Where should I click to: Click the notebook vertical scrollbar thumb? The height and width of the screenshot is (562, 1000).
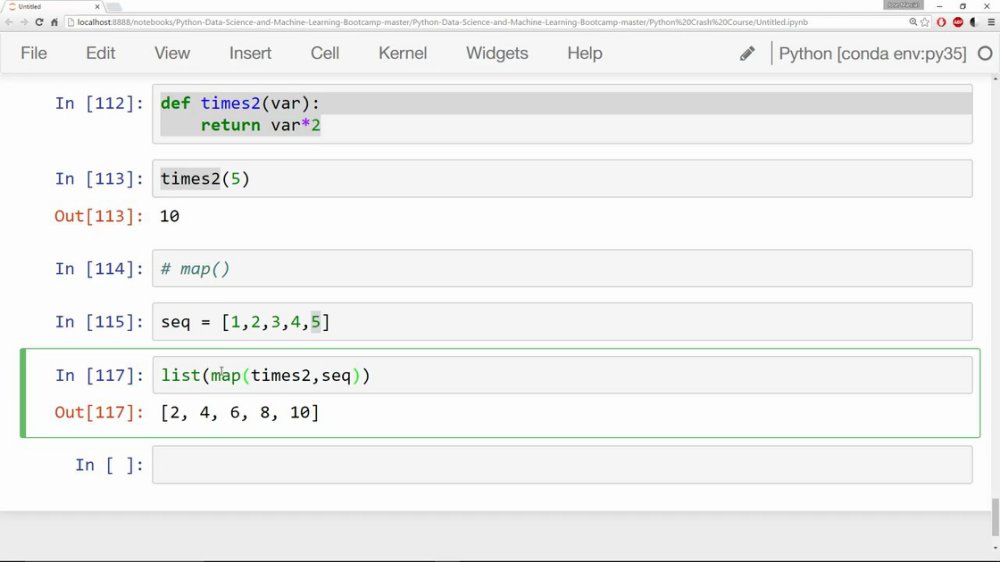995,518
